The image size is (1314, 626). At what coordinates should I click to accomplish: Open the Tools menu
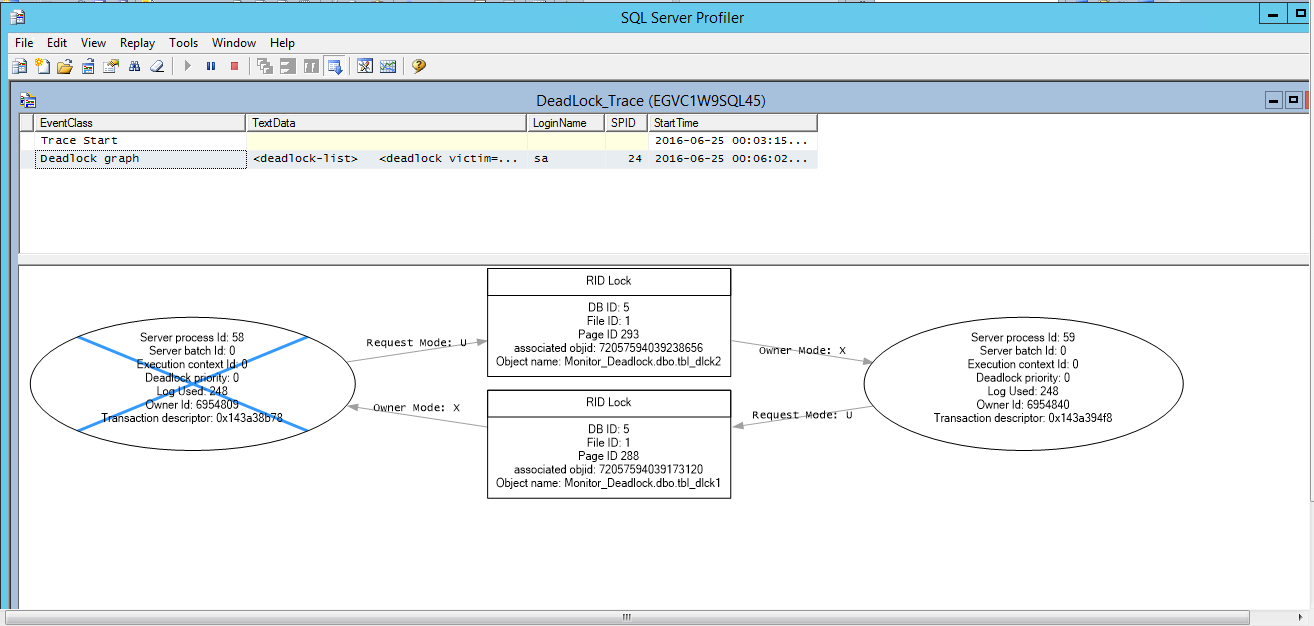[x=183, y=43]
